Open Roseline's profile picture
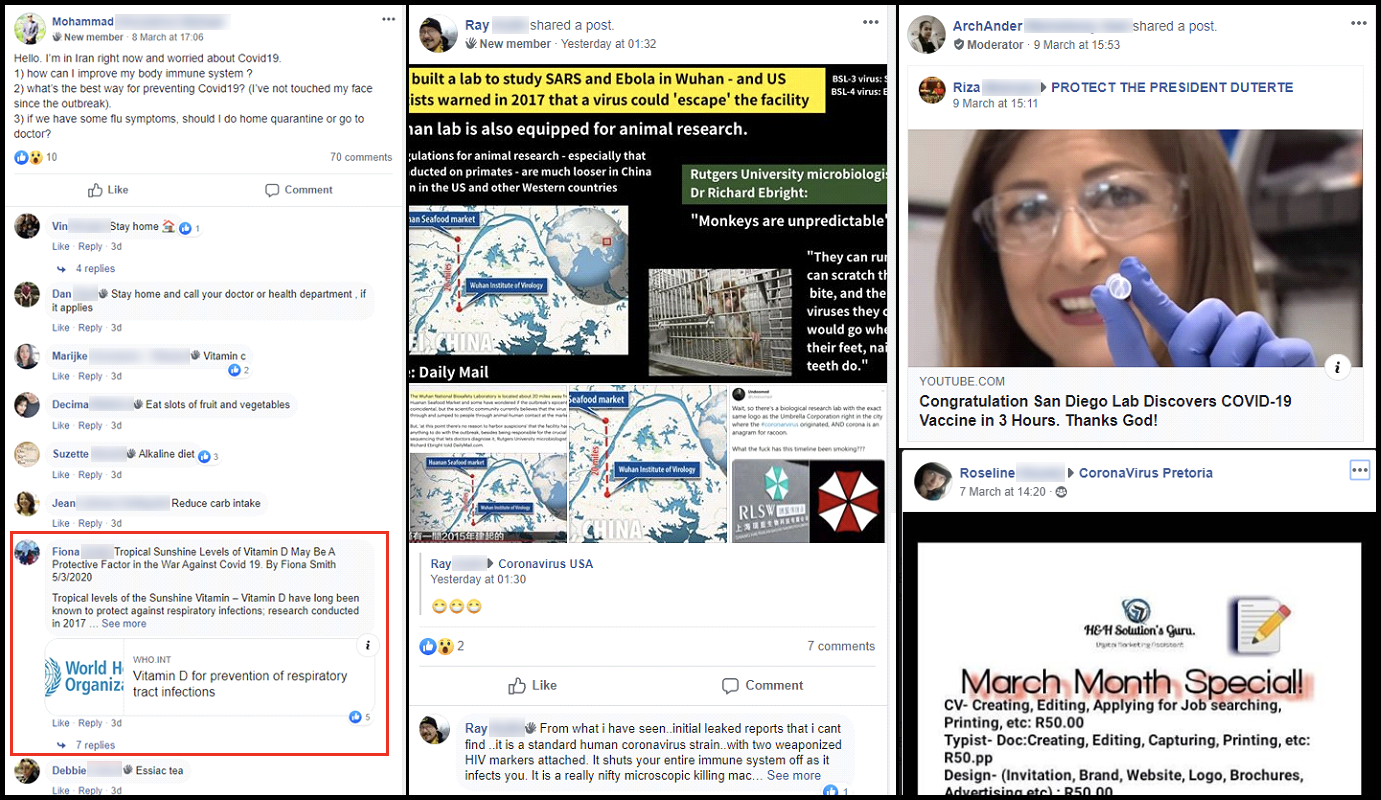1381x800 pixels. (932, 482)
